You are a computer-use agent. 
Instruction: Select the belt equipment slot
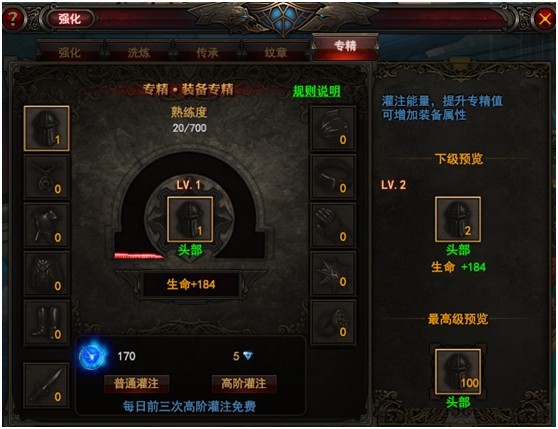[333, 177]
